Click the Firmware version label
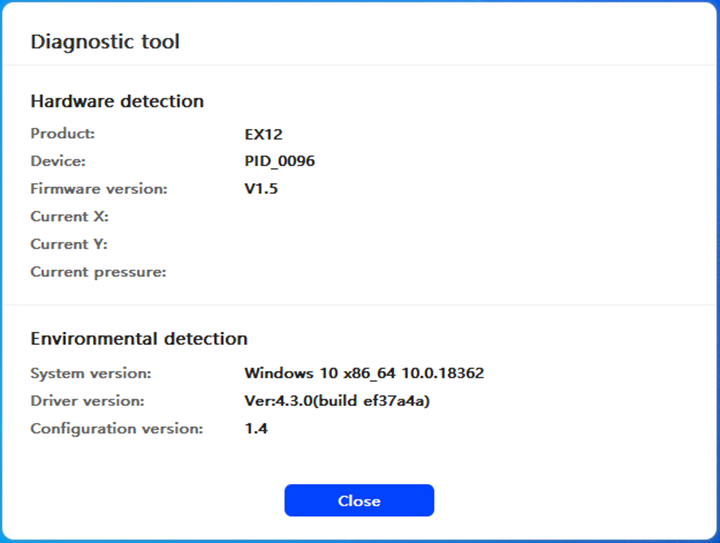This screenshot has width=720, height=543. pos(98,188)
